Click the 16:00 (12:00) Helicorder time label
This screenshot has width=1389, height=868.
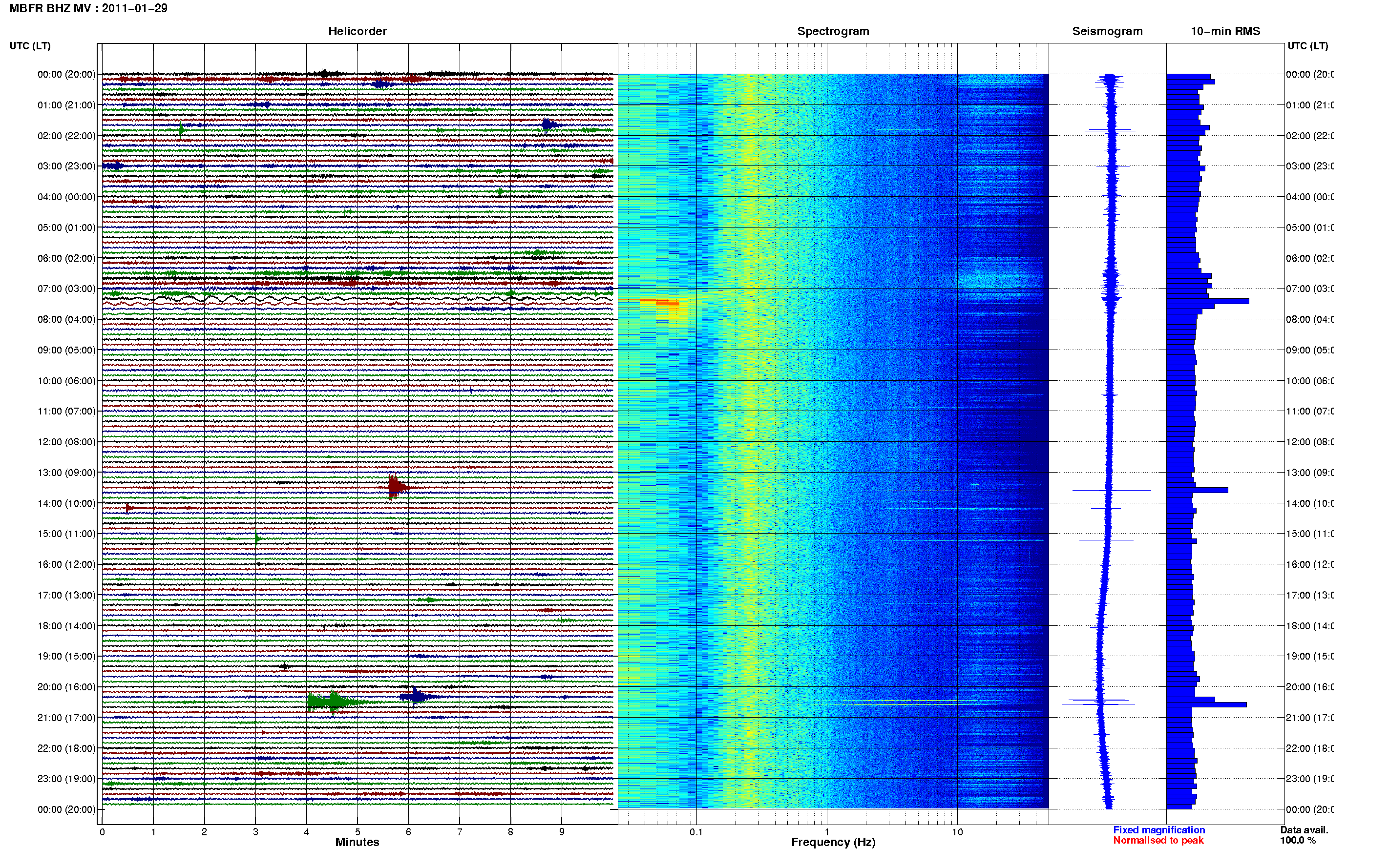66,564
